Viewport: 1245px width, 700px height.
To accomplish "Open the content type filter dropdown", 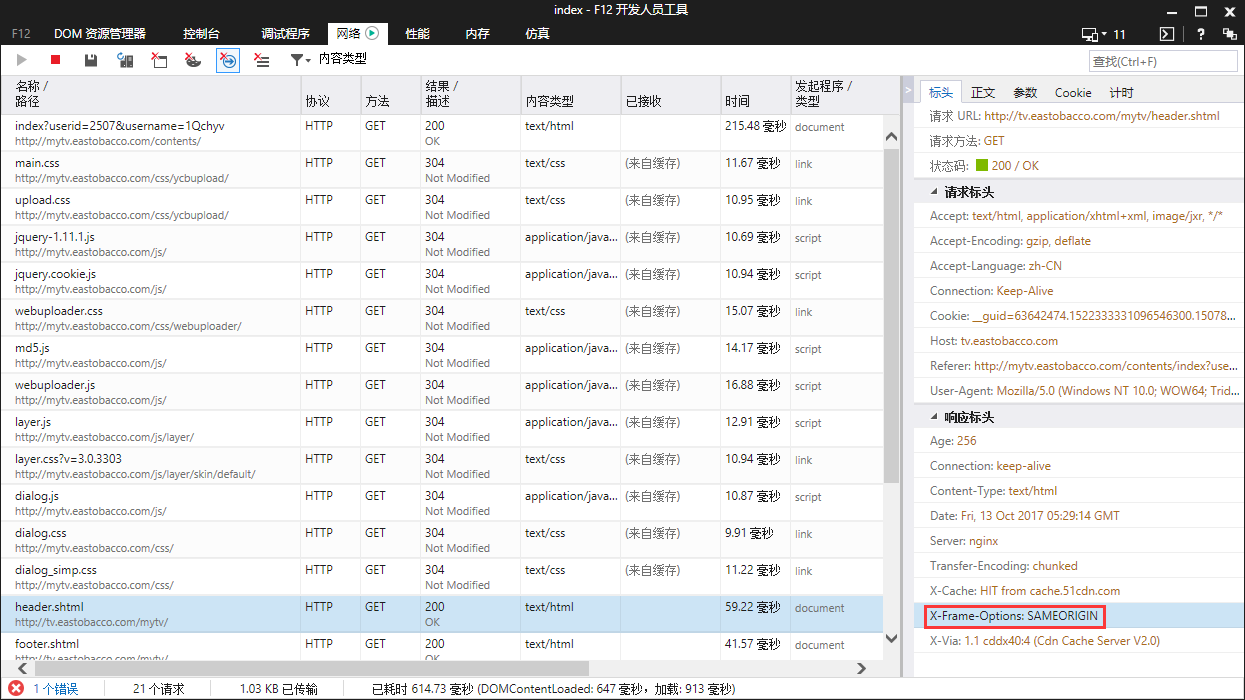I will click(301, 60).
